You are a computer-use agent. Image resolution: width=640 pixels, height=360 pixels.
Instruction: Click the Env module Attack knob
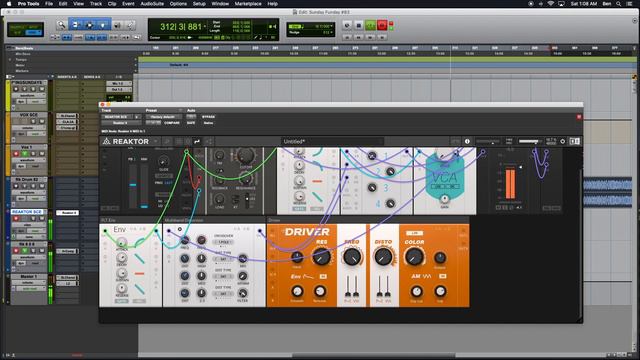[x=122, y=242]
